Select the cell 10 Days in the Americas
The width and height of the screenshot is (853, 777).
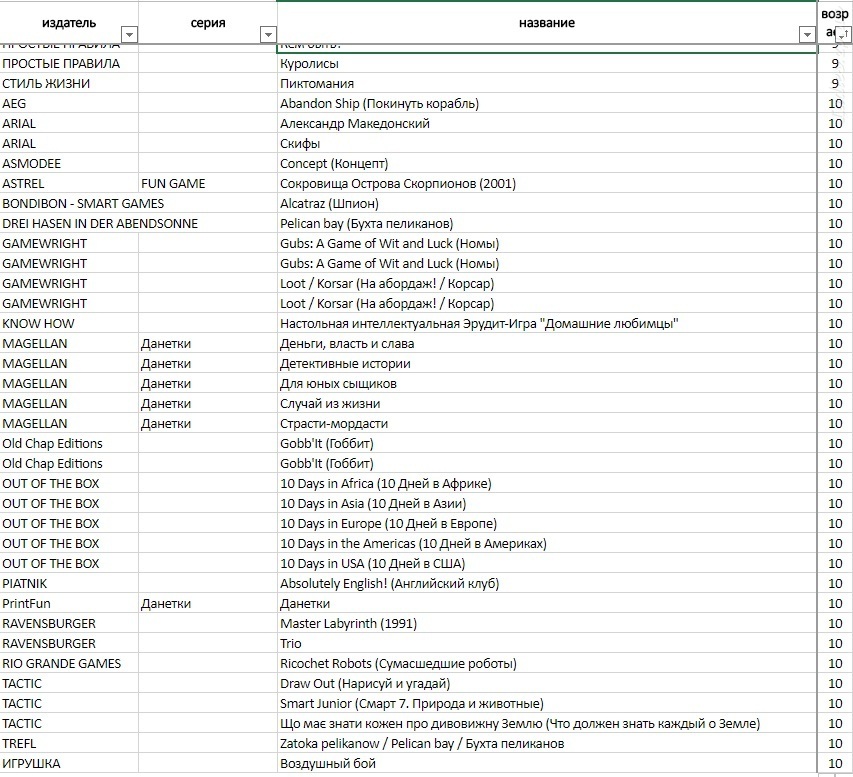(547, 544)
